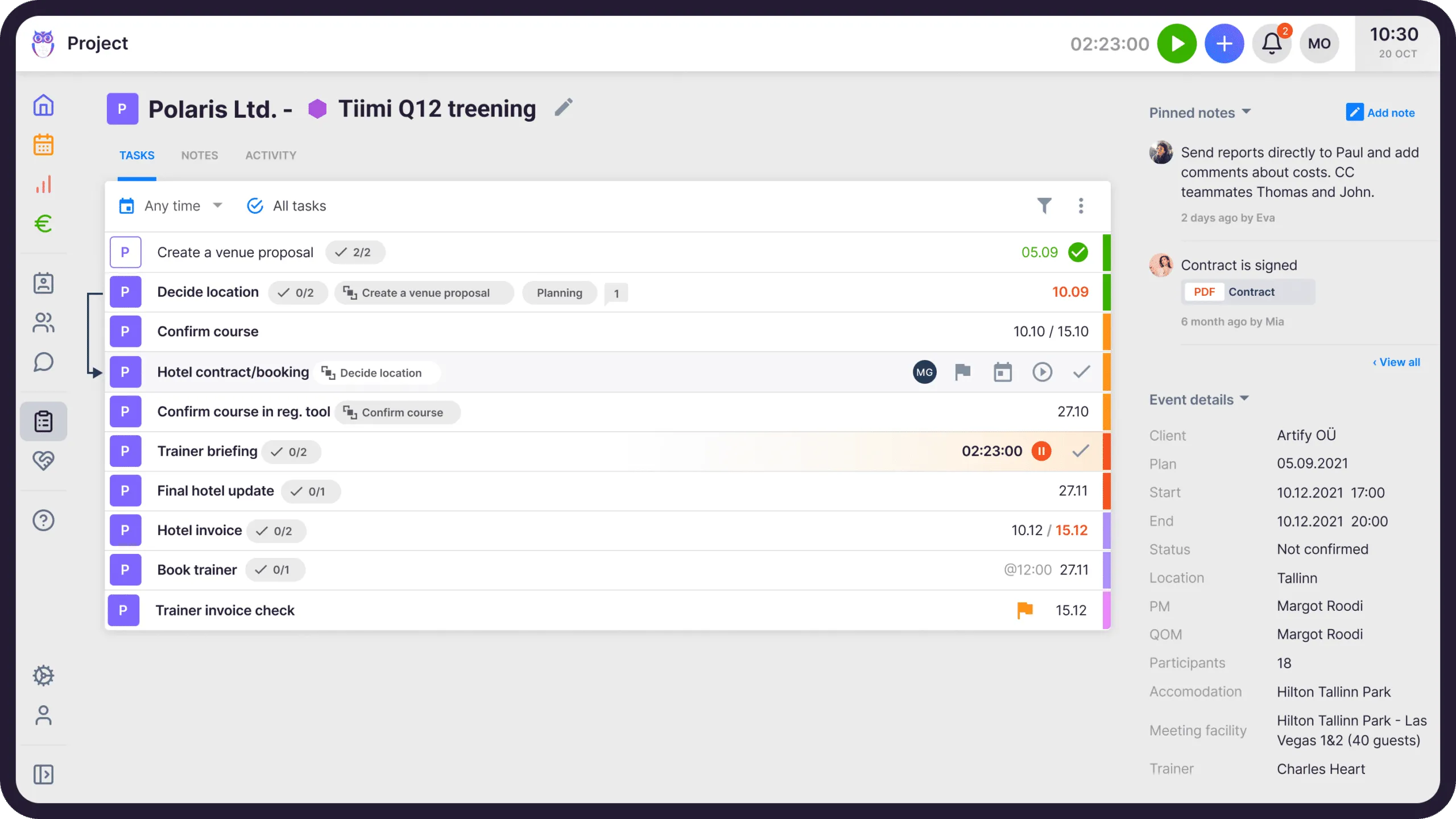The width and height of the screenshot is (1456, 819).
Task: Pause the Trainer briefing timer
Action: tap(1041, 451)
